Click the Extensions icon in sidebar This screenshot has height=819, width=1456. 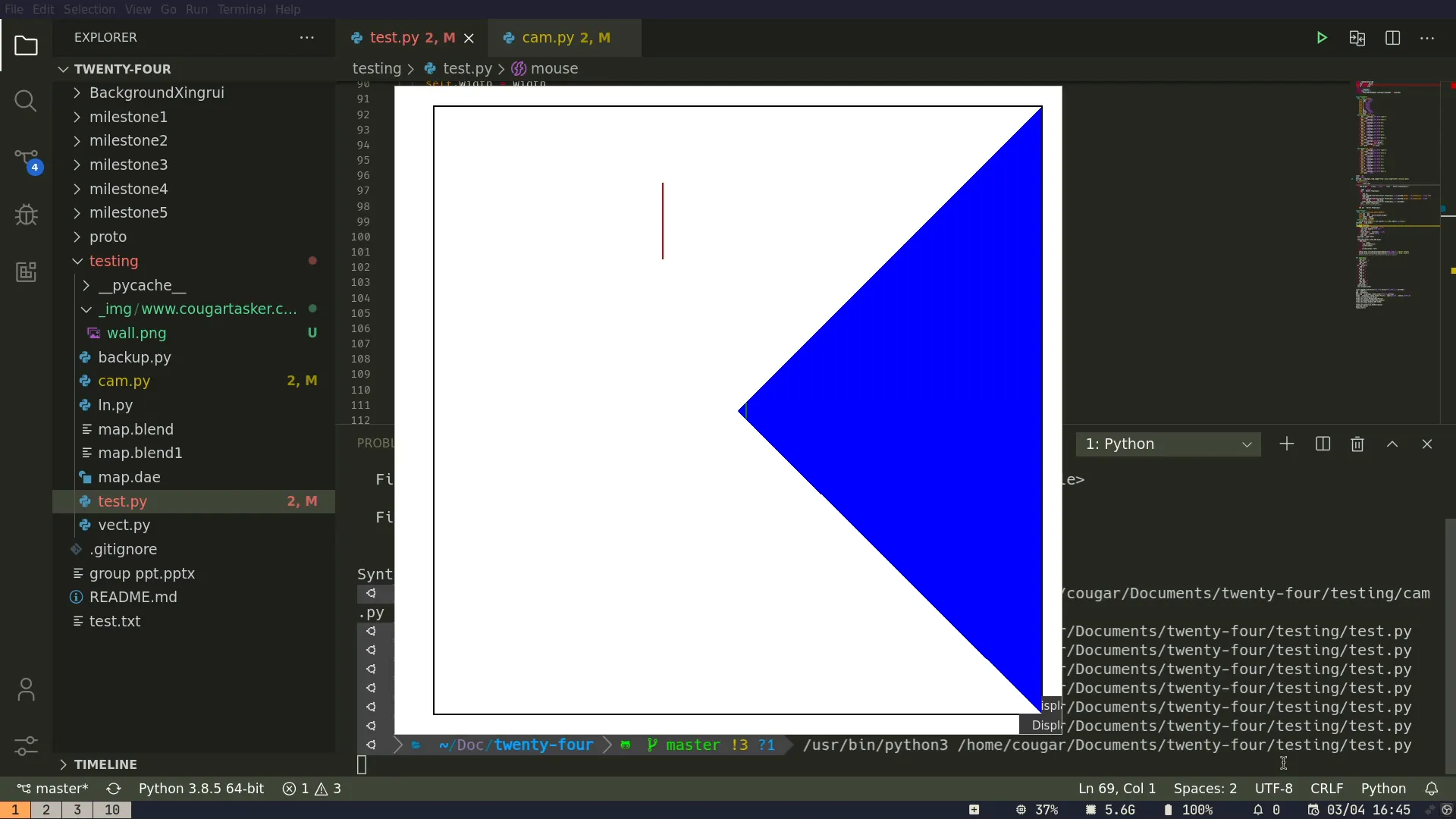27,272
